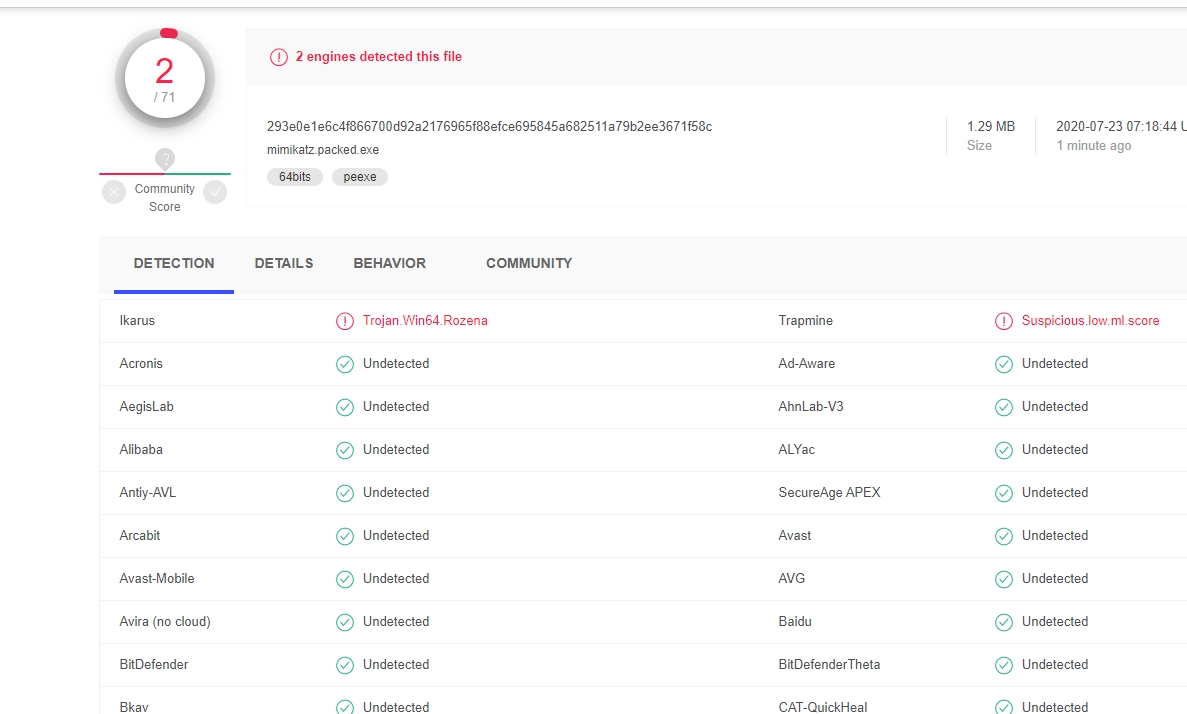Click the alert icon next to Suspicious.low.ml.score
The image size is (1187, 714).
click(x=1004, y=321)
